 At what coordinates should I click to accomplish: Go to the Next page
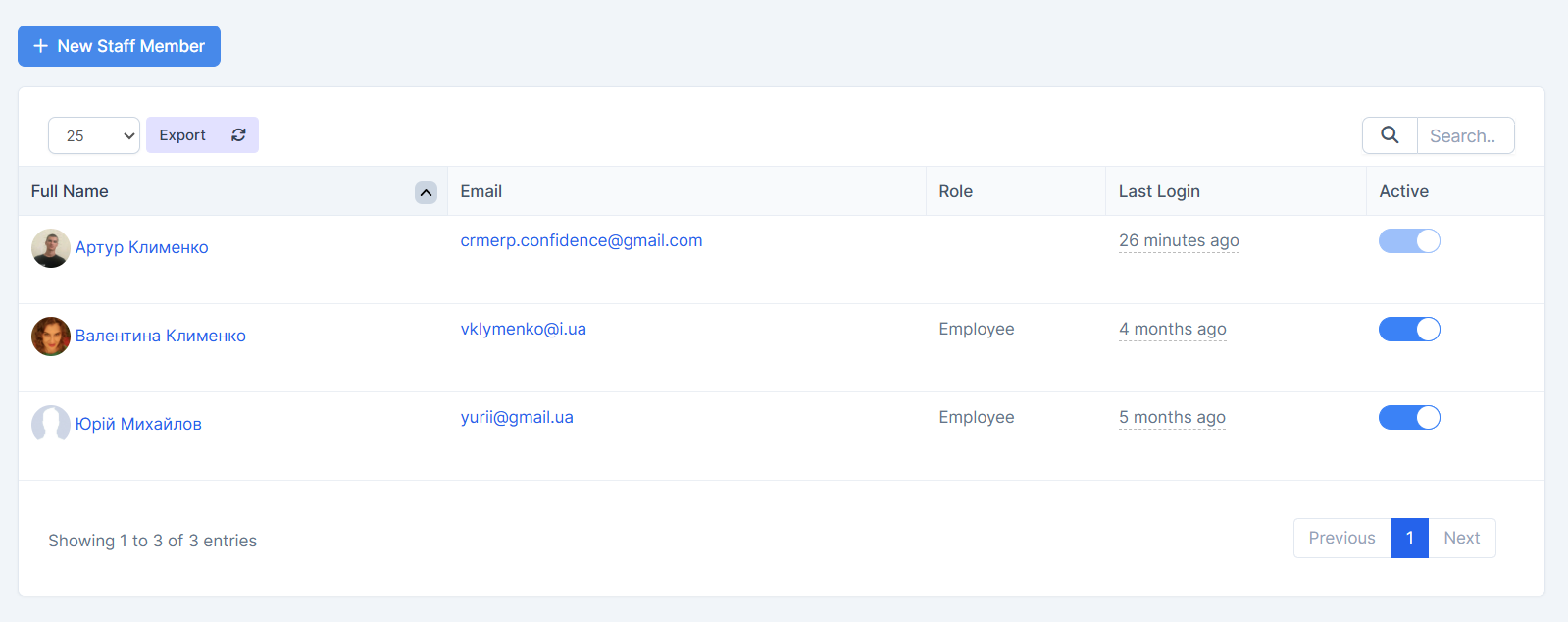(x=1461, y=538)
